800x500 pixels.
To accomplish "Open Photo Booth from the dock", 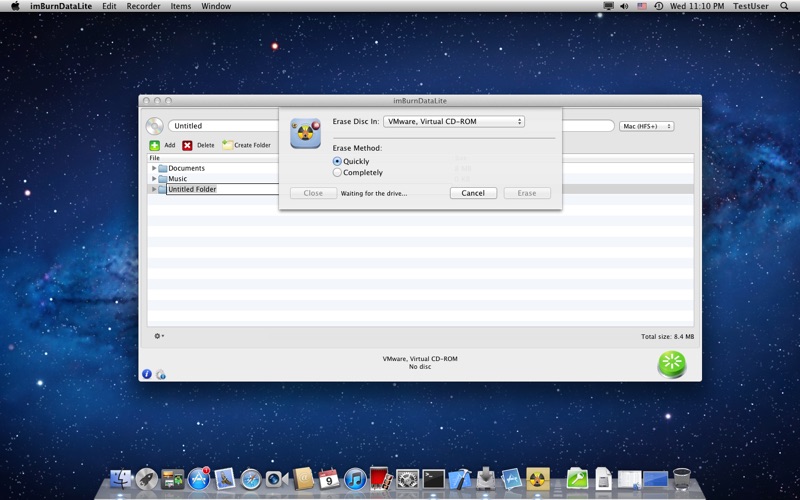I will (x=381, y=480).
